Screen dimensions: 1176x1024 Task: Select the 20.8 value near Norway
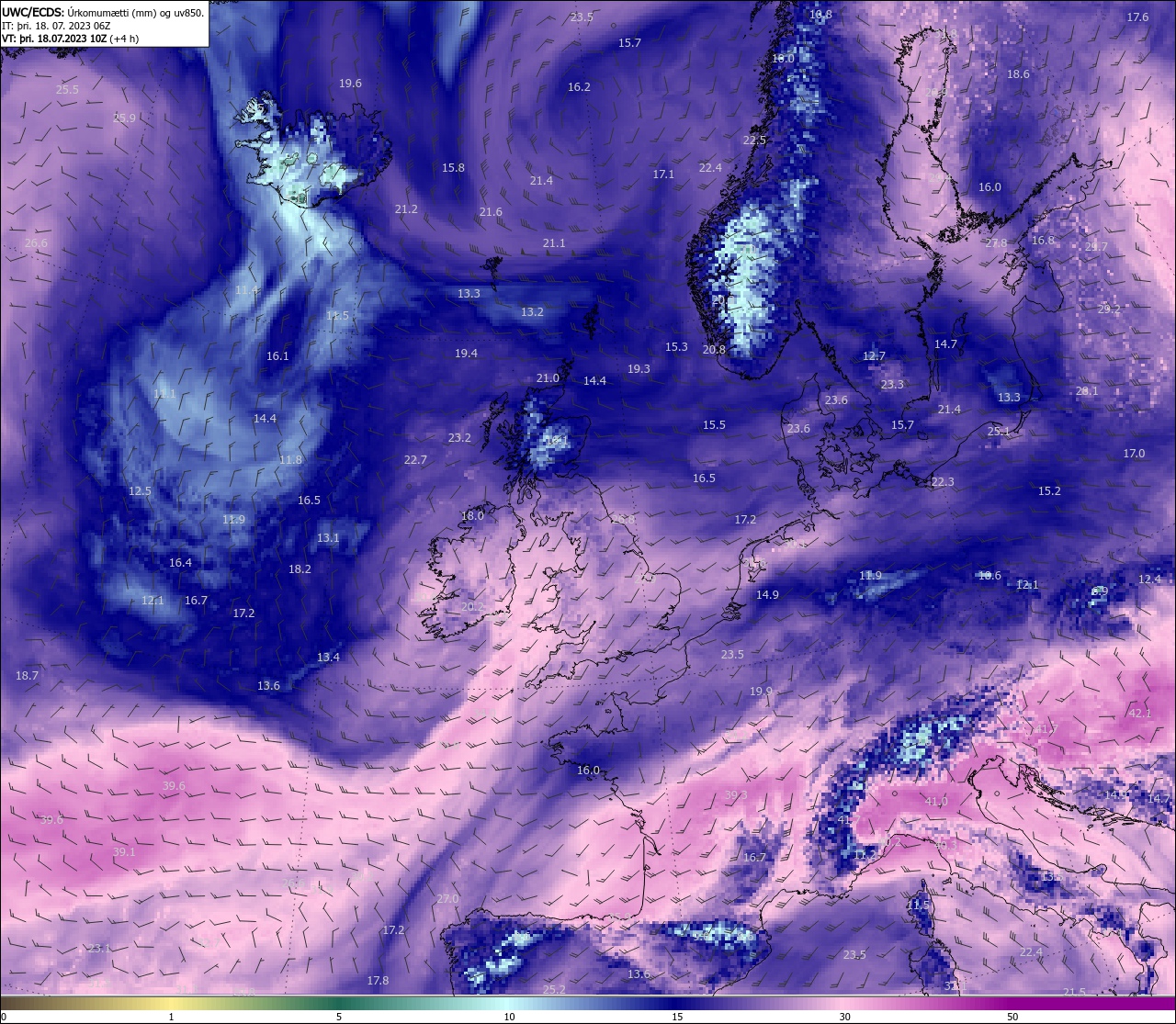coord(714,350)
